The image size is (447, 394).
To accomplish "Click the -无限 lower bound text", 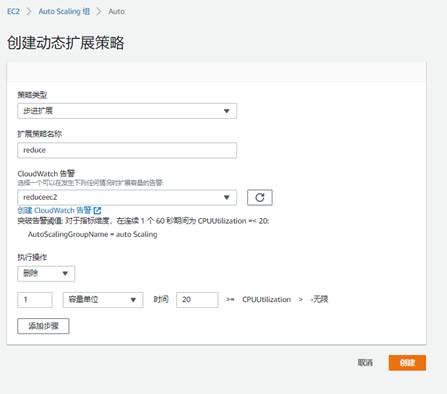I will point(319,299).
